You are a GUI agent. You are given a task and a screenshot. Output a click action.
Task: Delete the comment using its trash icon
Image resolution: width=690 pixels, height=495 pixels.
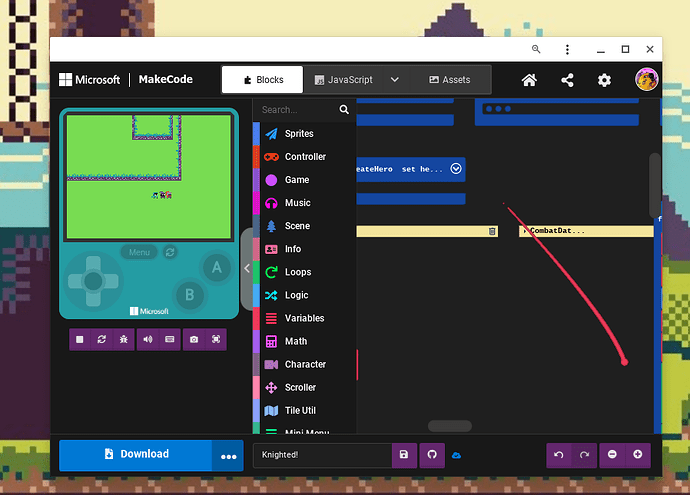click(x=492, y=231)
